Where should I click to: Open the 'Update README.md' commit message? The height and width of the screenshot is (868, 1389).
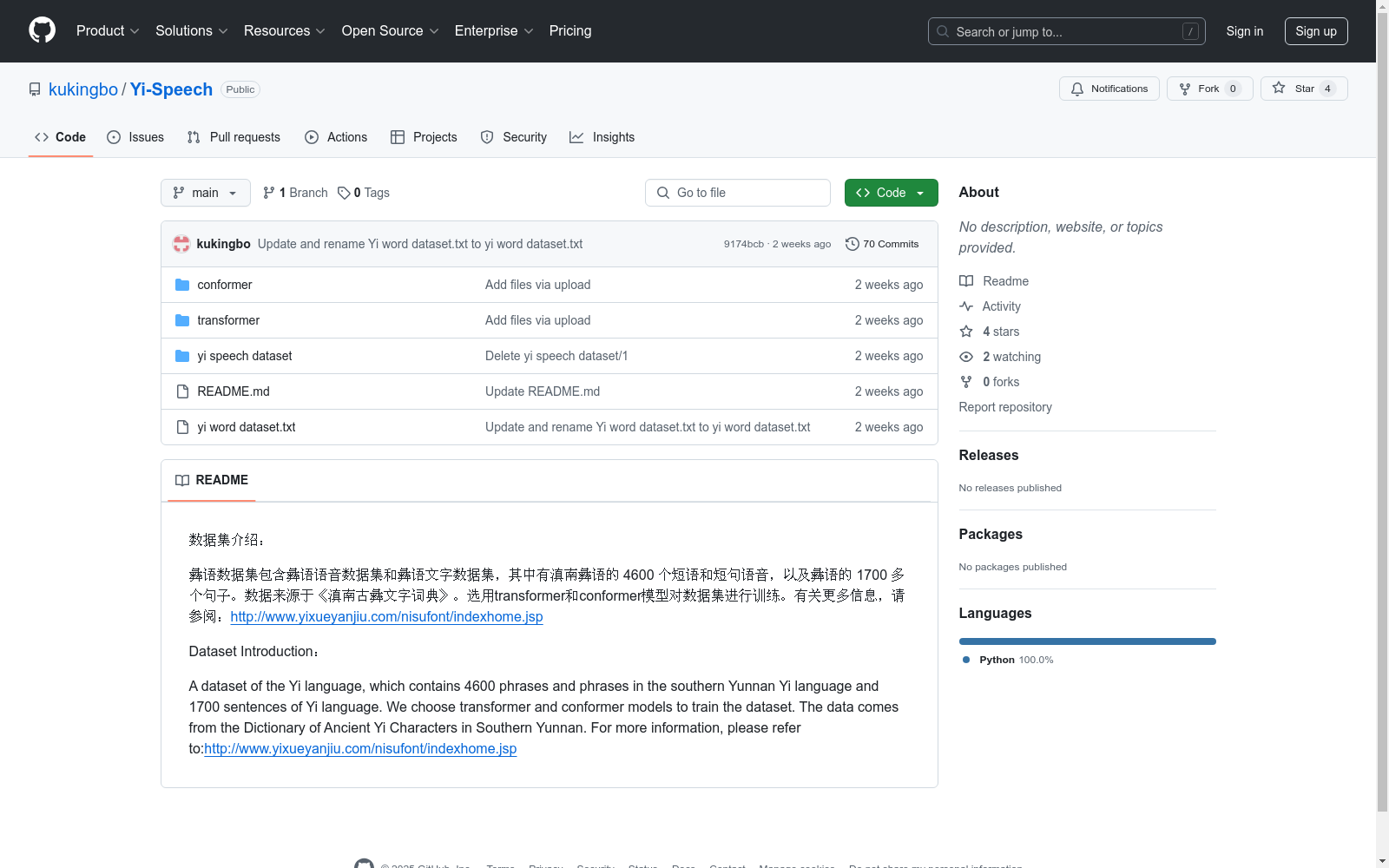click(543, 391)
